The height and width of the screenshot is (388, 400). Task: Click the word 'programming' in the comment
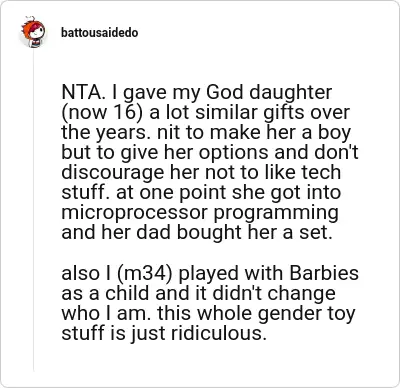(x=276, y=213)
